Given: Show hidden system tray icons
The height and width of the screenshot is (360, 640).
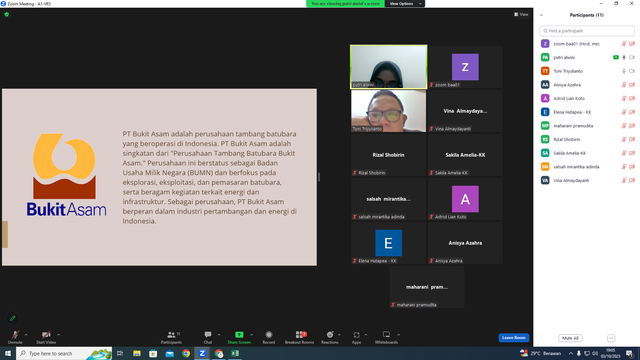Looking at the screenshot, I should (571, 353).
